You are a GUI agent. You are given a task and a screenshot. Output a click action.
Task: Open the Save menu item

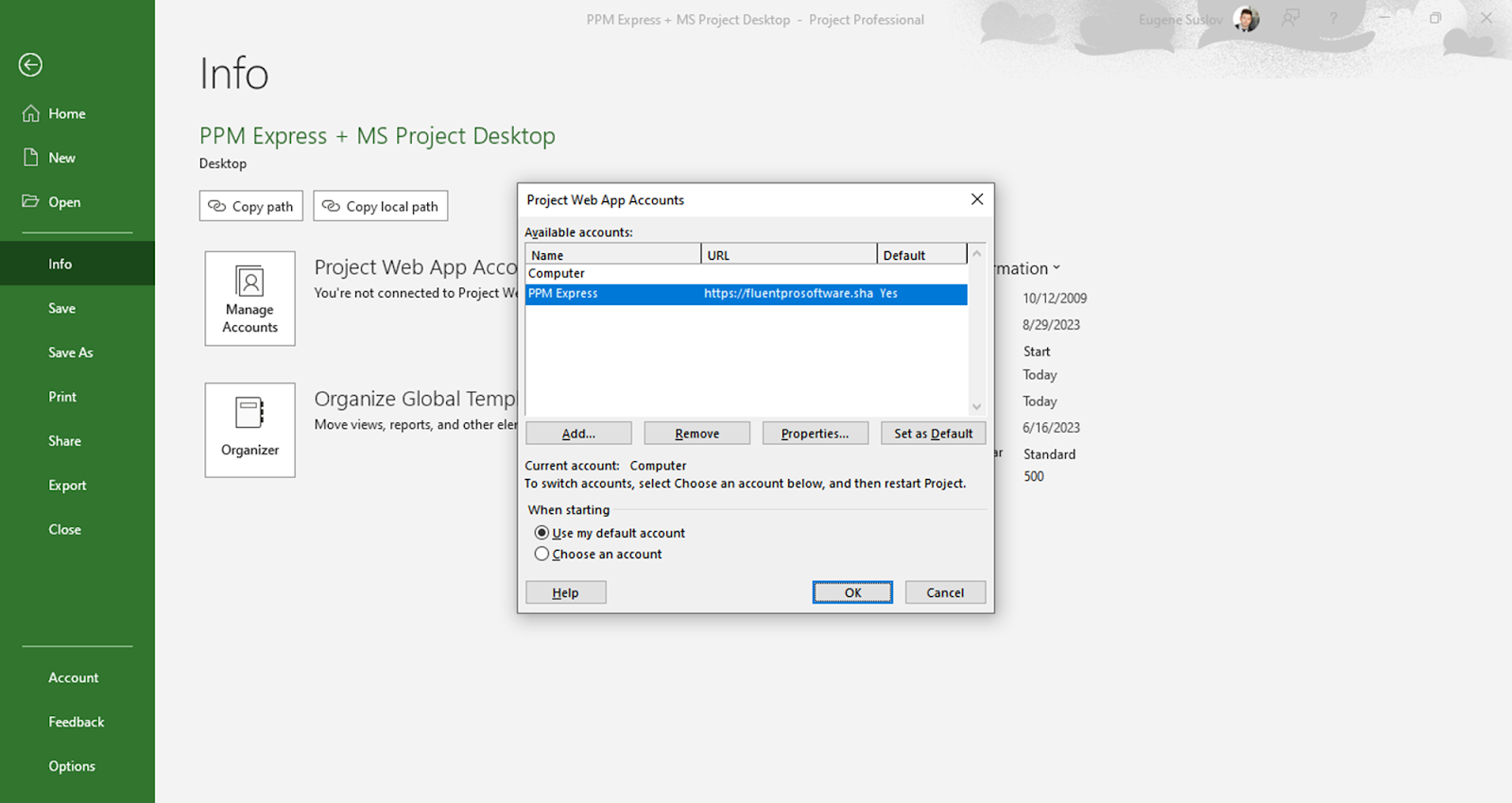tap(77, 308)
